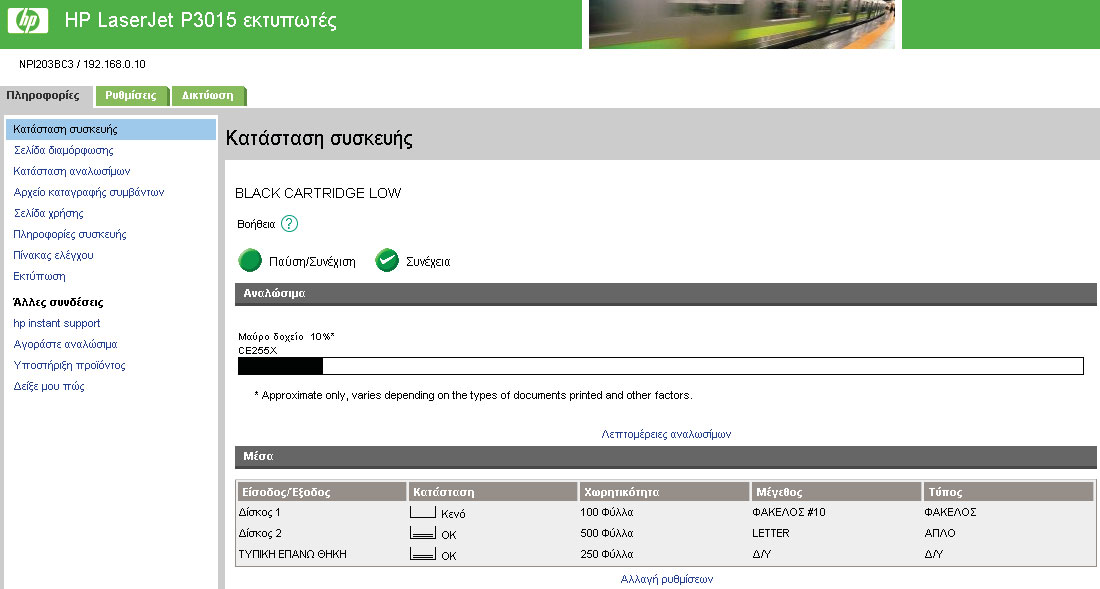Viewport: 1100px width, 589px height.
Task: Open Σελίδα χρήσης link
Action: click(x=48, y=213)
